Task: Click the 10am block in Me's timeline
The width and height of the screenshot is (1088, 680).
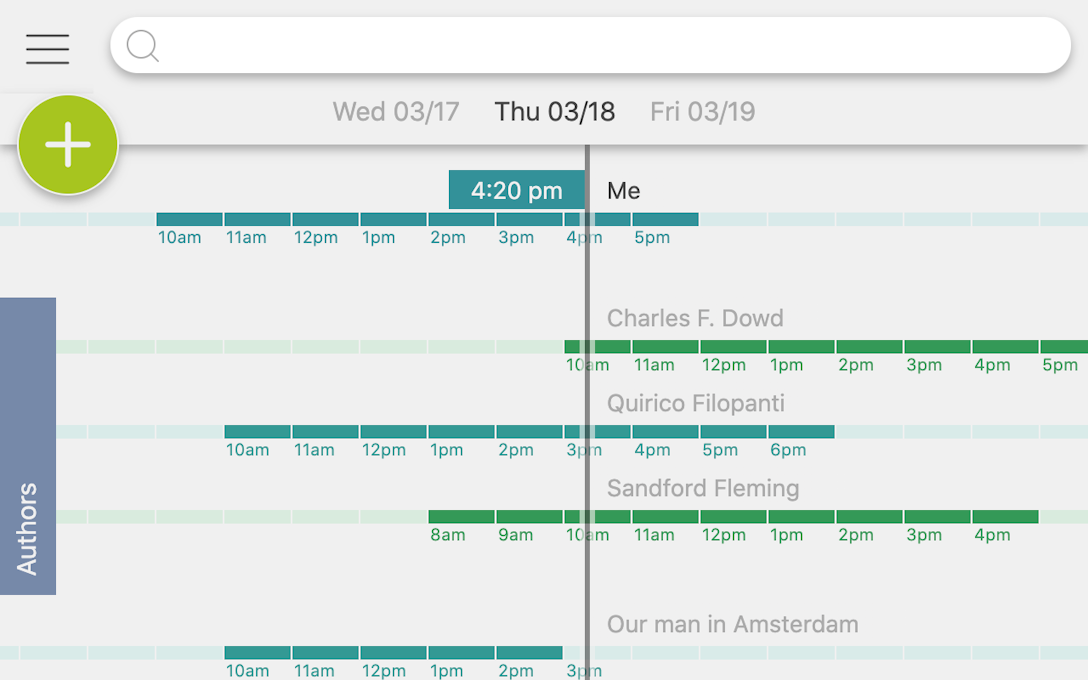Action: tap(190, 219)
